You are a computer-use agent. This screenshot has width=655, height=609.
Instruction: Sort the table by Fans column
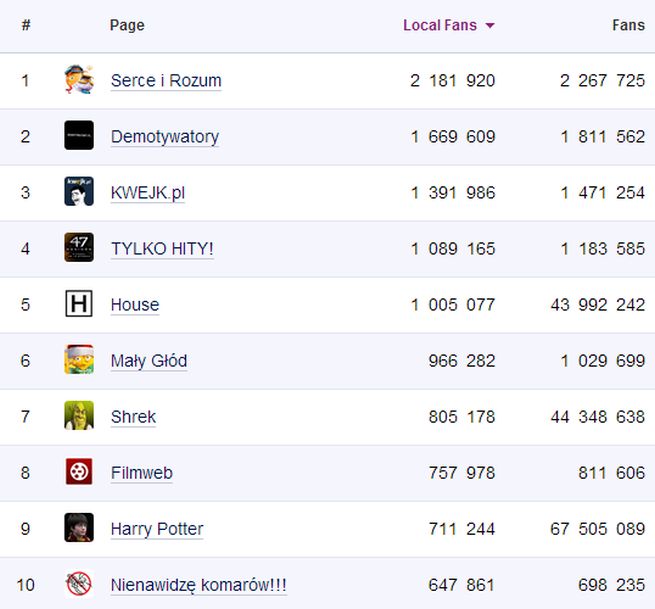pos(628,25)
